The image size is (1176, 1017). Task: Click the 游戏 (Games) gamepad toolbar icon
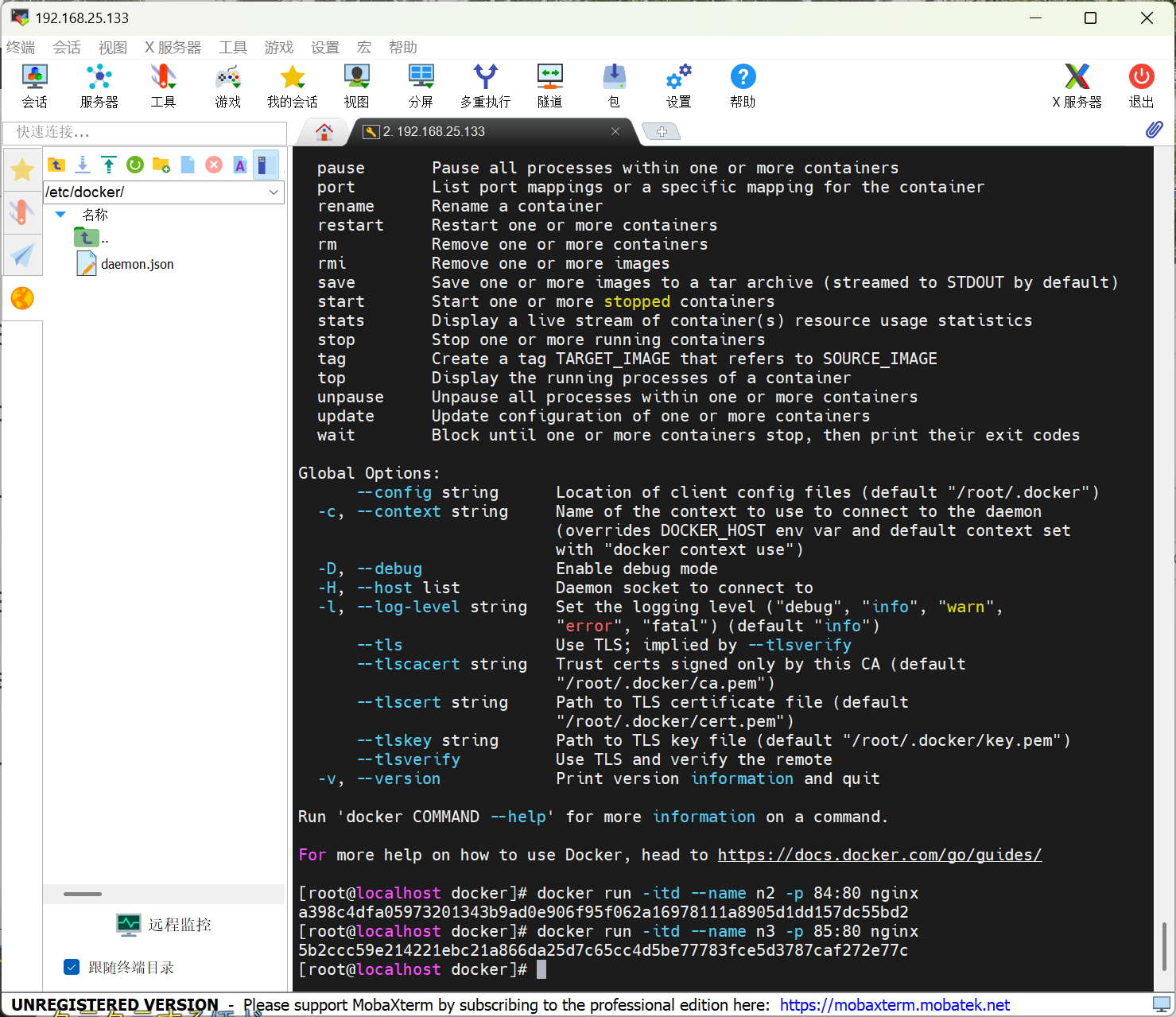pos(227,86)
